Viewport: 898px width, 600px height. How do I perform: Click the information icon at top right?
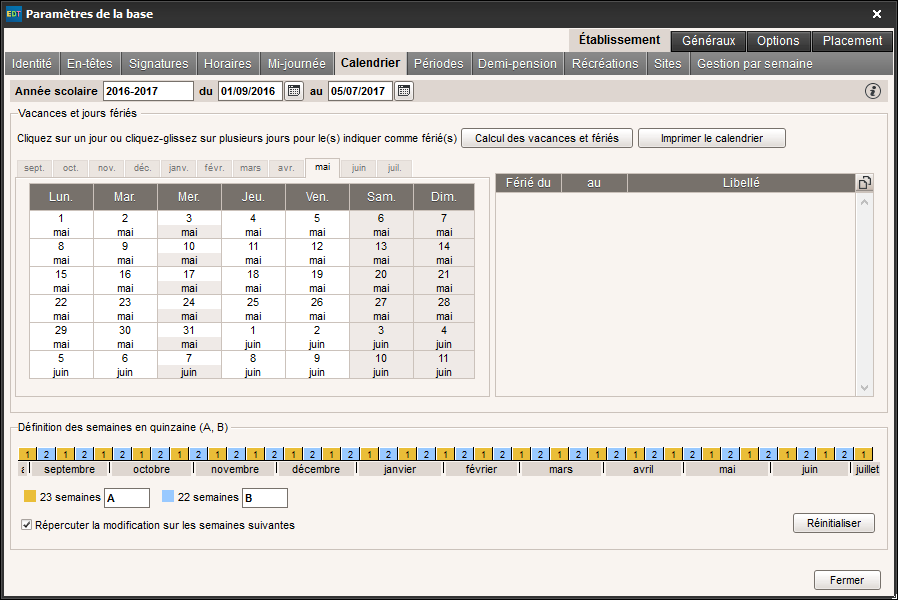point(873,91)
